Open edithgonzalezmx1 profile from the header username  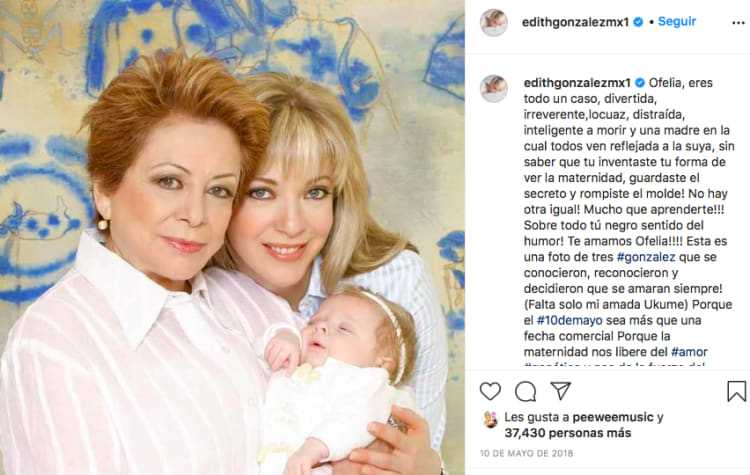[x=575, y=22]
